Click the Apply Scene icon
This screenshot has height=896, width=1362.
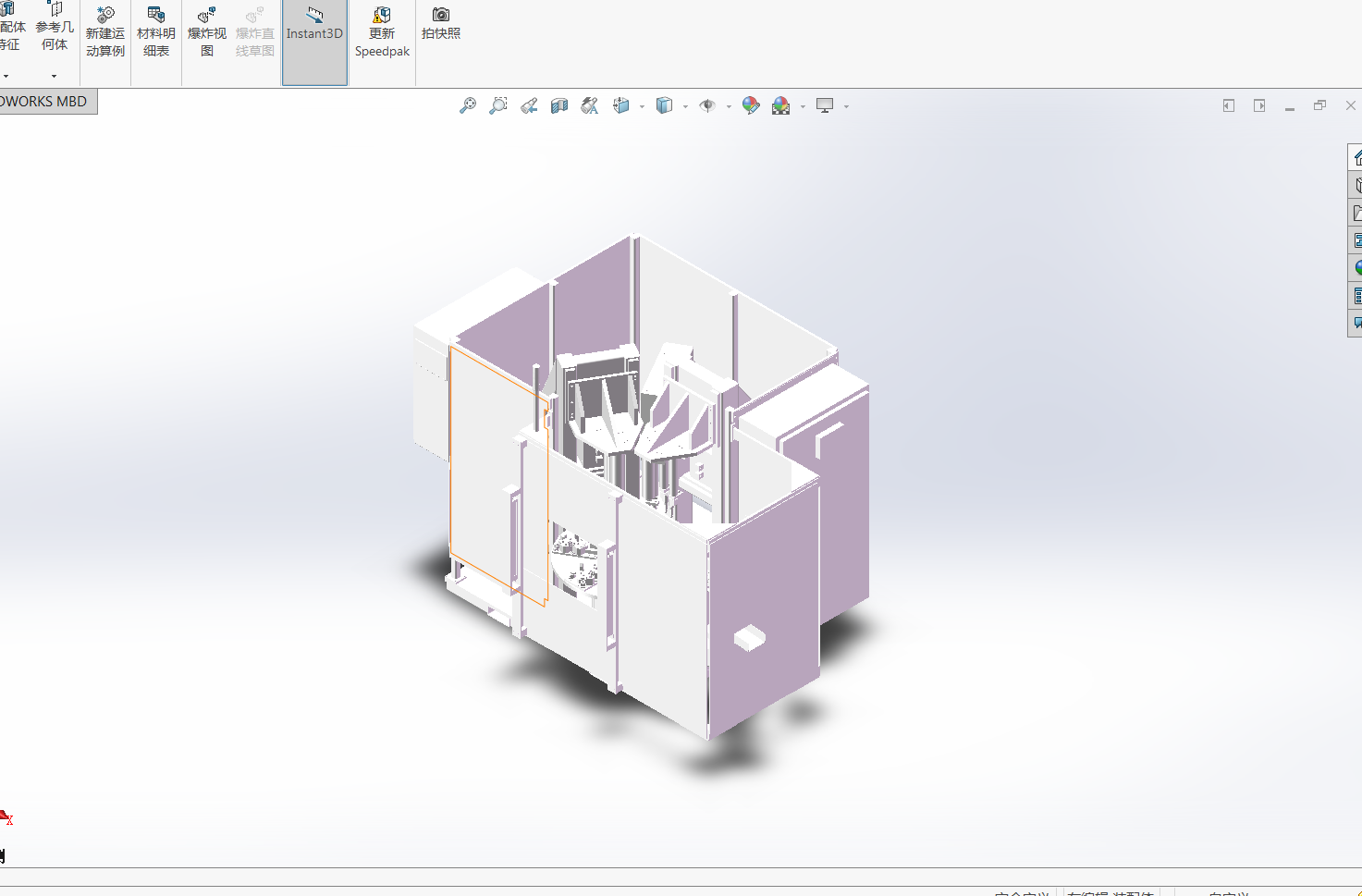click(781, 105)
